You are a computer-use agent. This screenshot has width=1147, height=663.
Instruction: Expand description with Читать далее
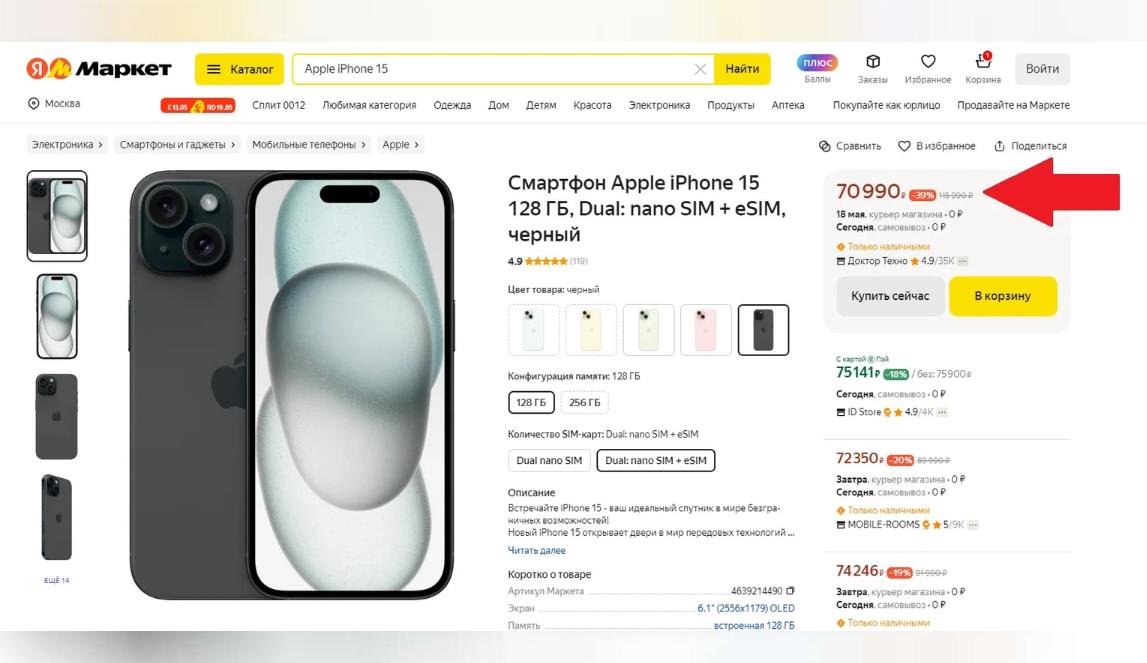[x=537, y=551]
